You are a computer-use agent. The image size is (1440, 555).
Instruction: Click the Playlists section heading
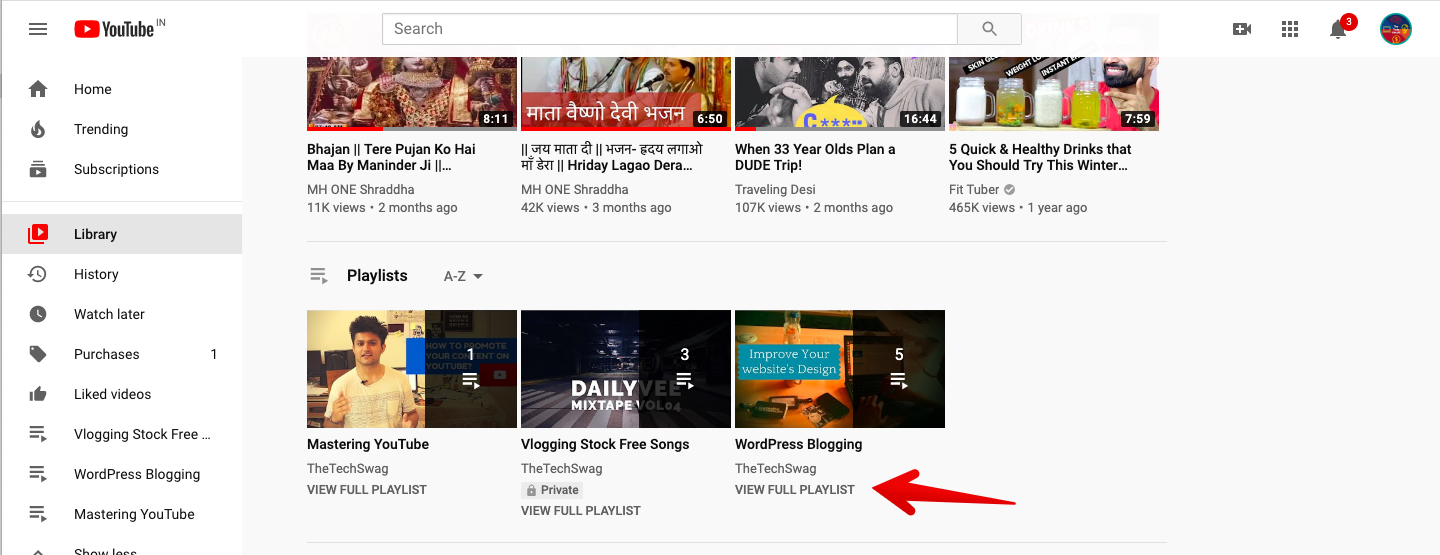377,275
